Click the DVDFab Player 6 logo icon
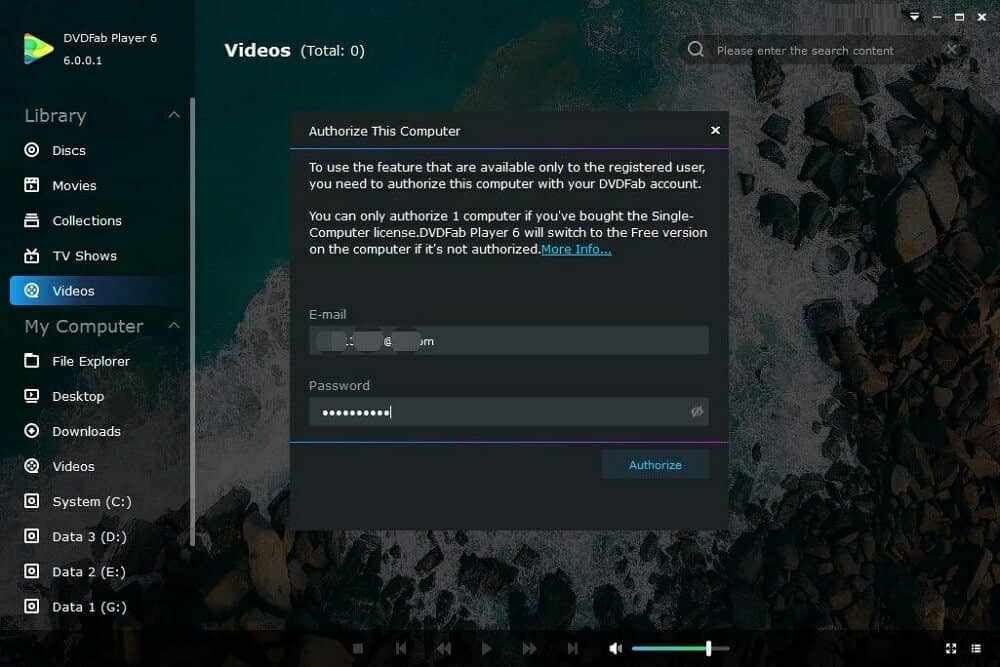Image resolution: width=1000 pixels, height=667 pixels. 38,49
